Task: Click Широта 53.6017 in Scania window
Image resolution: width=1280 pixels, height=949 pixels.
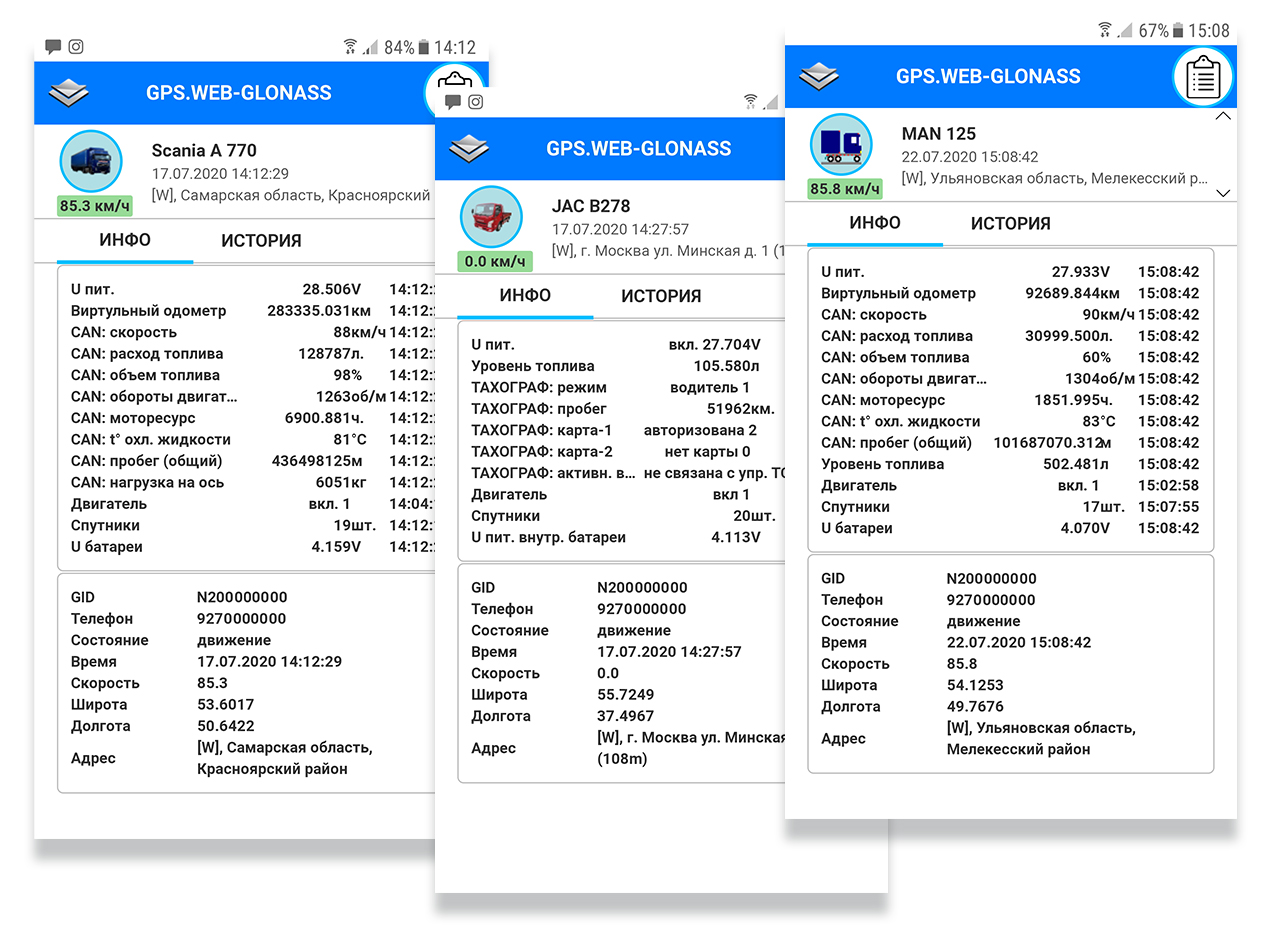Action: coord(163,705)
